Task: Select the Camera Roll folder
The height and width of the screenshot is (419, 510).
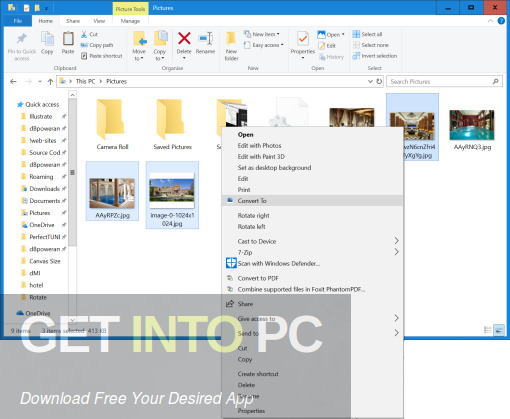Action: point(112,124)
